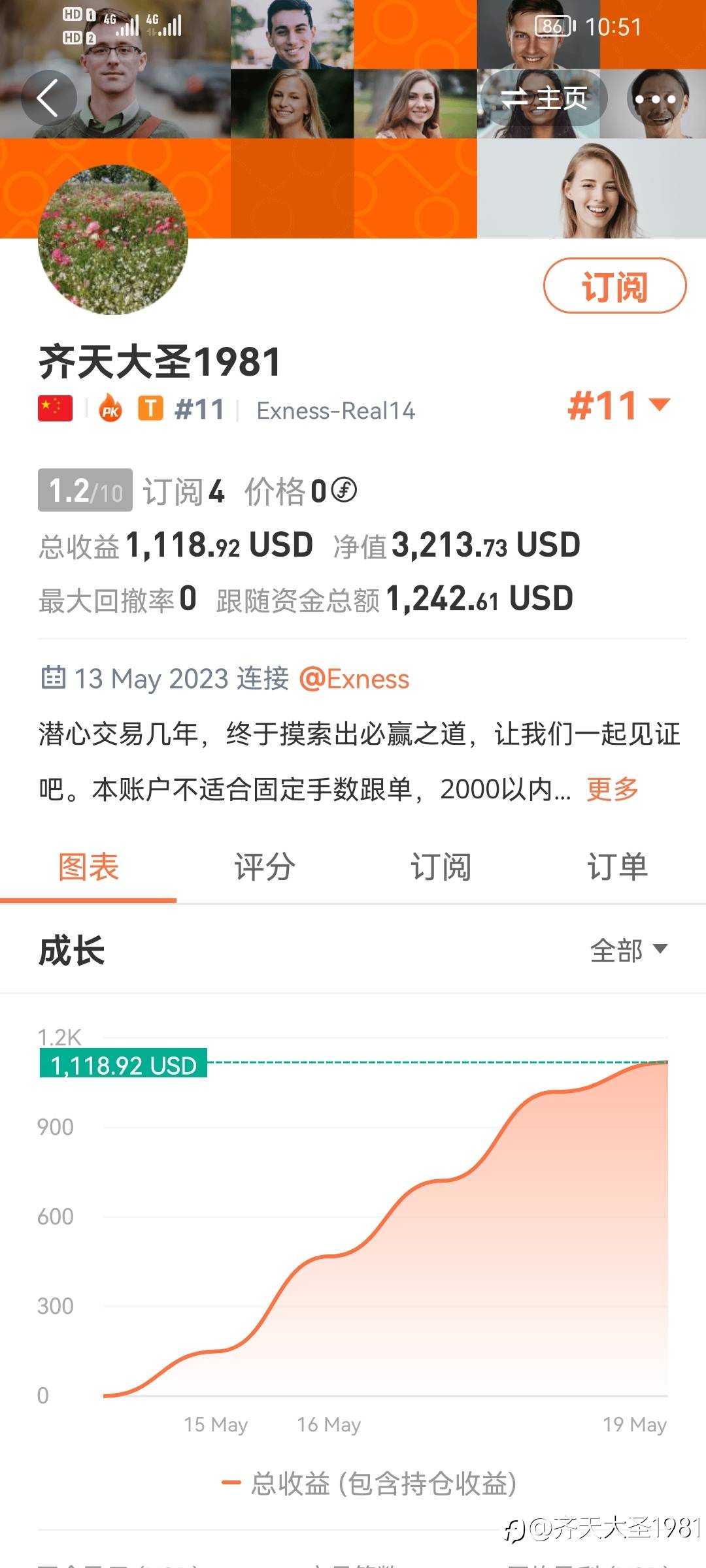Switch to 主页 homepage view
Image resolution: width=706 pixels, height=1568 pixels.
tap(544, 99)
